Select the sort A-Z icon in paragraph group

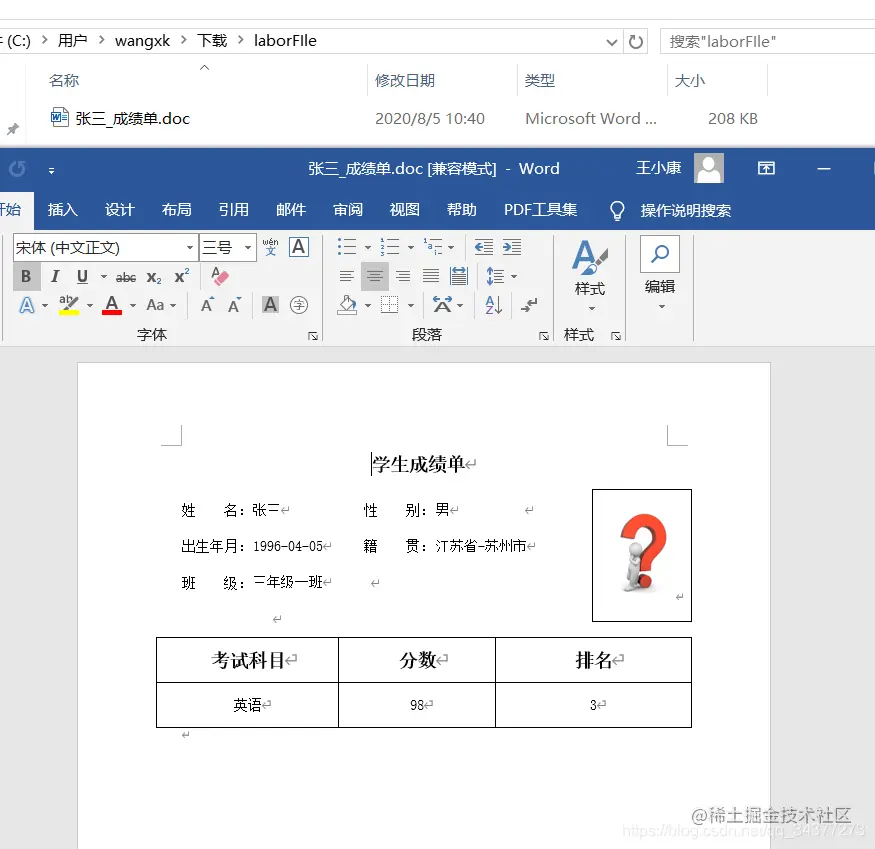pos(491,305)
